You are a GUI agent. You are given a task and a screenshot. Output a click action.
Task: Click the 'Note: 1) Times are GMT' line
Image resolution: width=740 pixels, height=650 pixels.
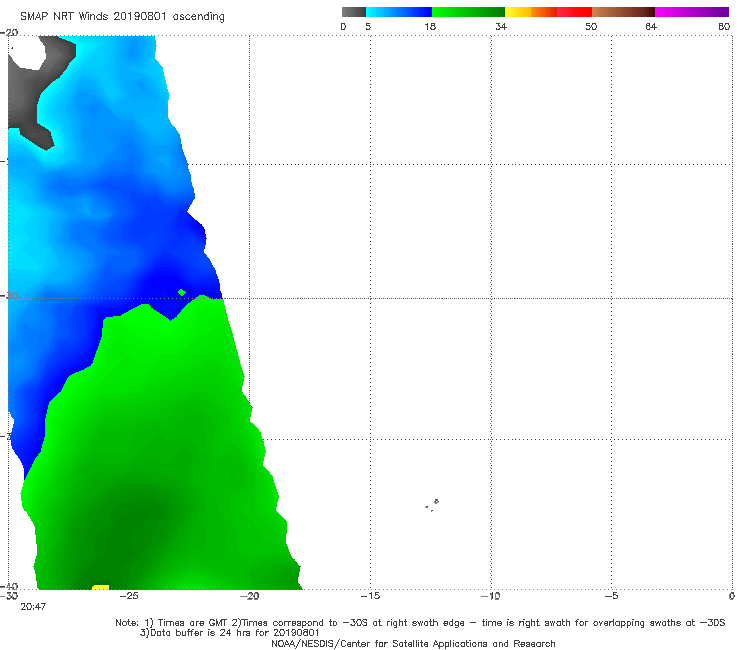click(420, 623)
